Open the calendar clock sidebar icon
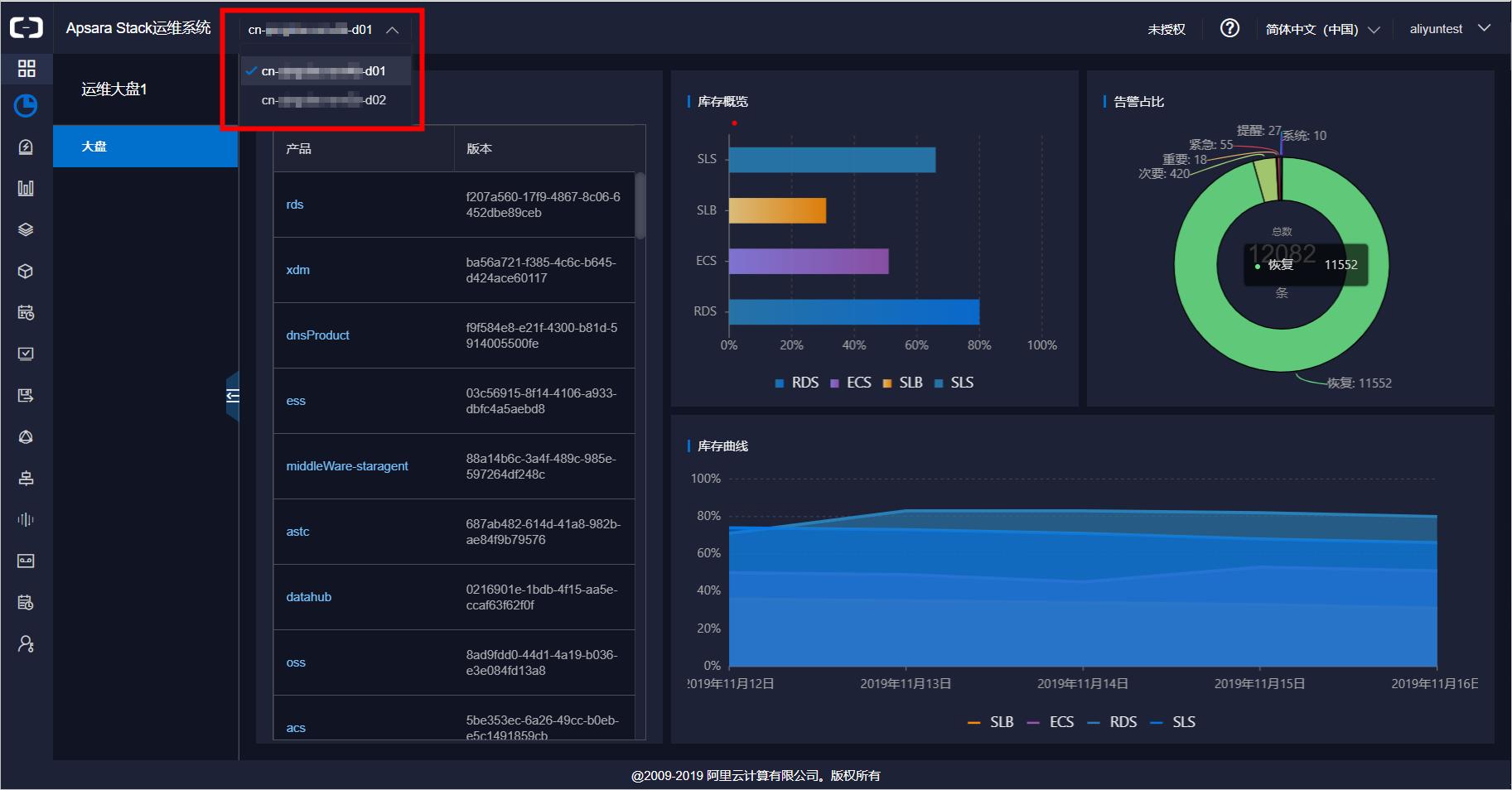 click(26, 312)
